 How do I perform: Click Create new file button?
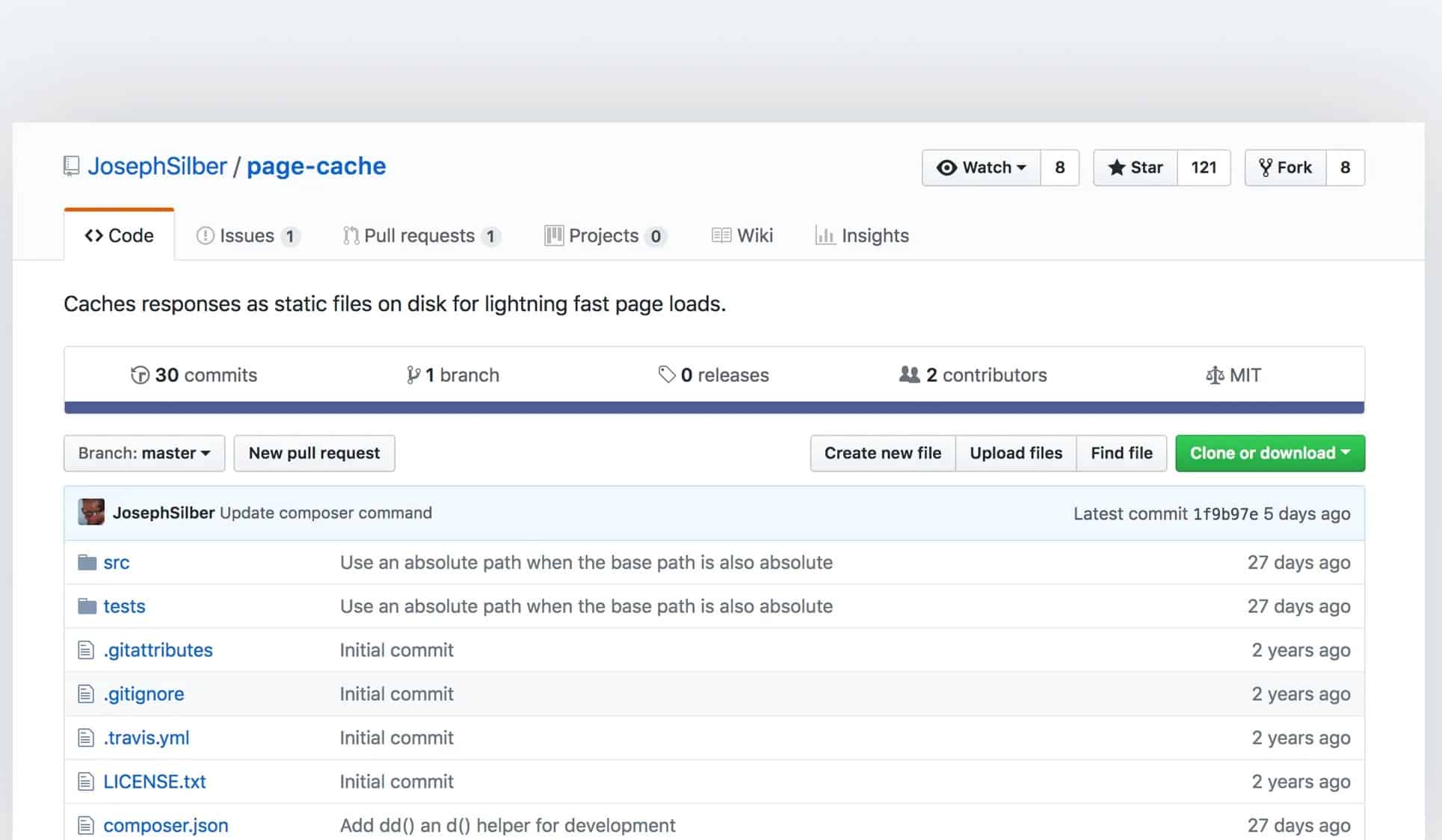point(883,453)
